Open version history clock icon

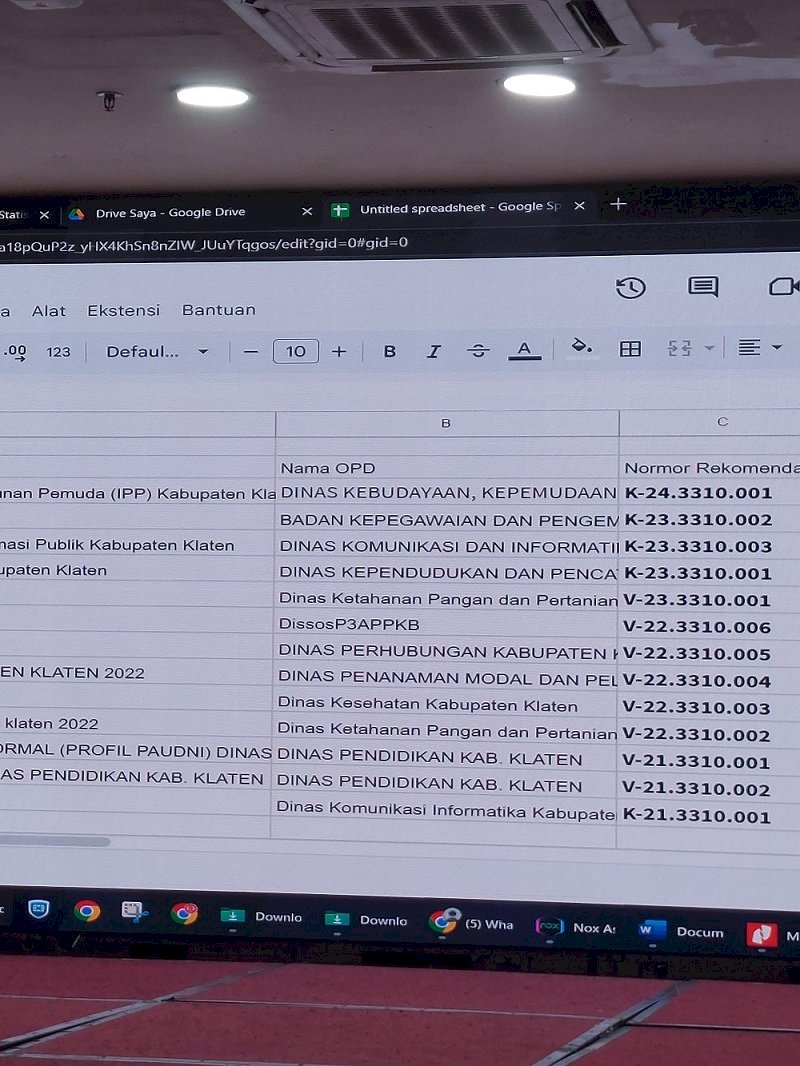(x=630, y=288)
